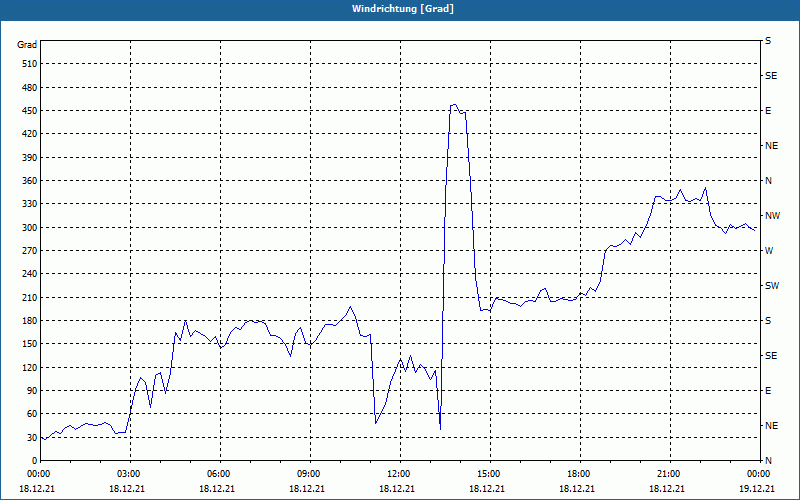Select the "W" compass direction label
Screen dimensions: 800x500
point(769,251)
